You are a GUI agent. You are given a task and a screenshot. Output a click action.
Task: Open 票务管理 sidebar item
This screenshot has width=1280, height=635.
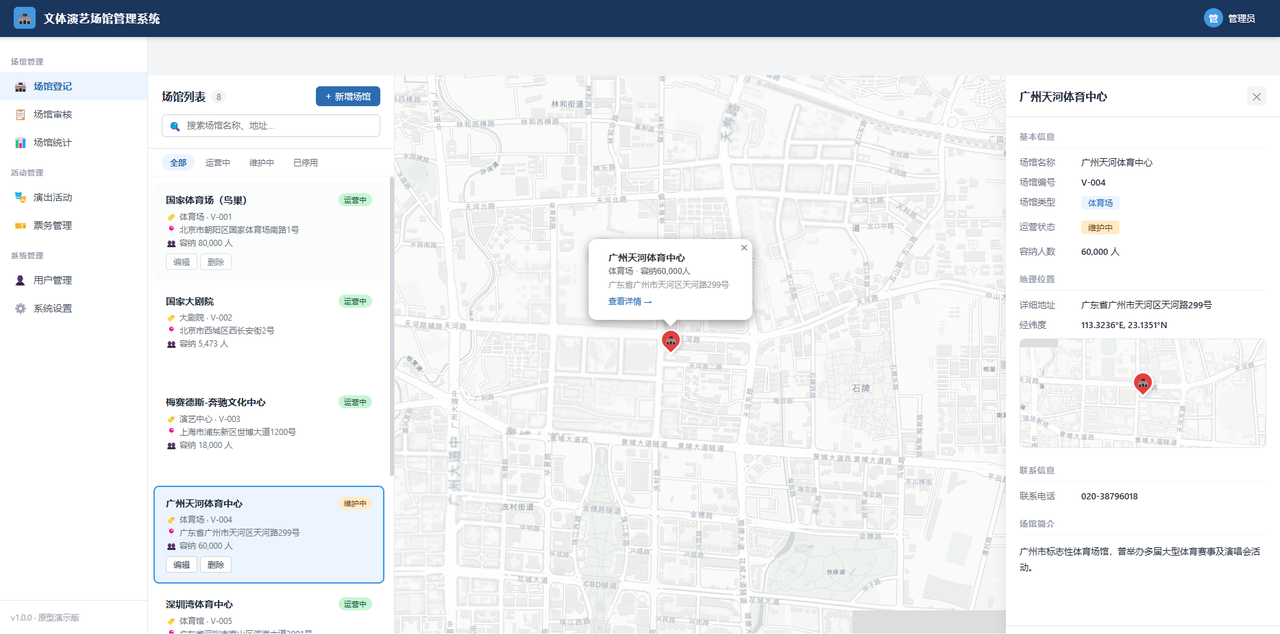[74, 225]
